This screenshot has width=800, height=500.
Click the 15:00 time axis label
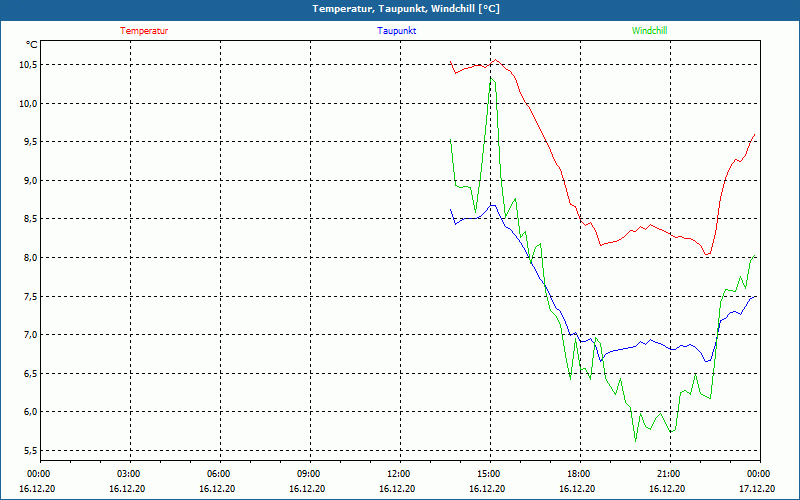[489, 473]
